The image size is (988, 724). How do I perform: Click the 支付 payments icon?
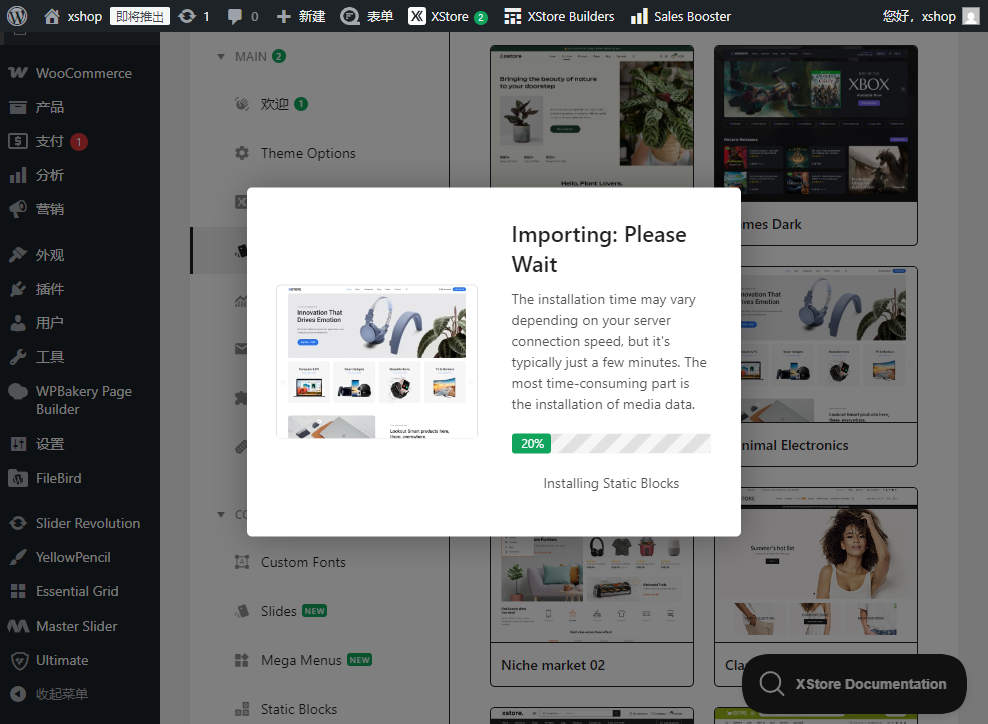click(18, 141)
